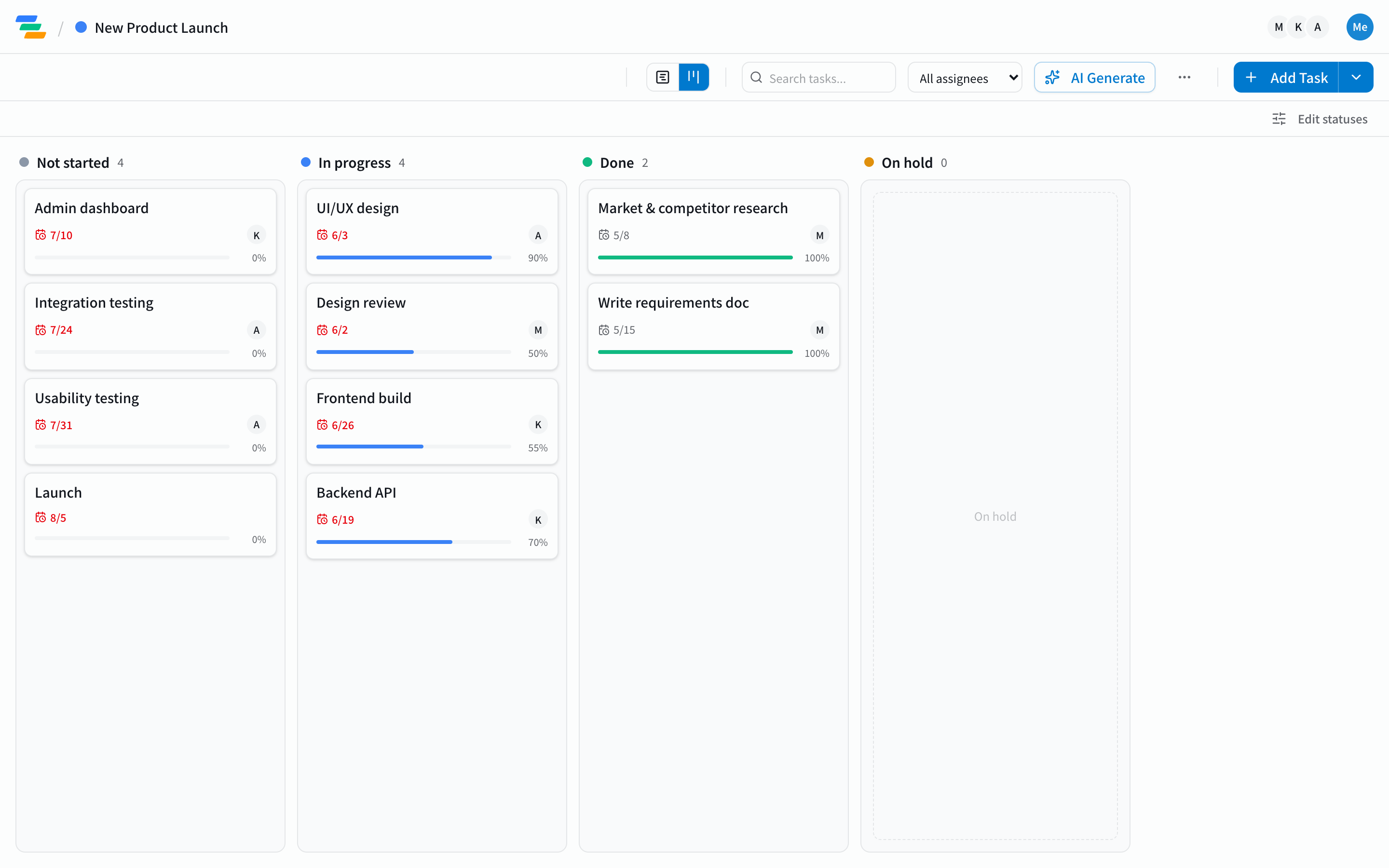Click the search magnifier icon
Viewport: 1389px width, 868px height.
(x=757, y=78)
